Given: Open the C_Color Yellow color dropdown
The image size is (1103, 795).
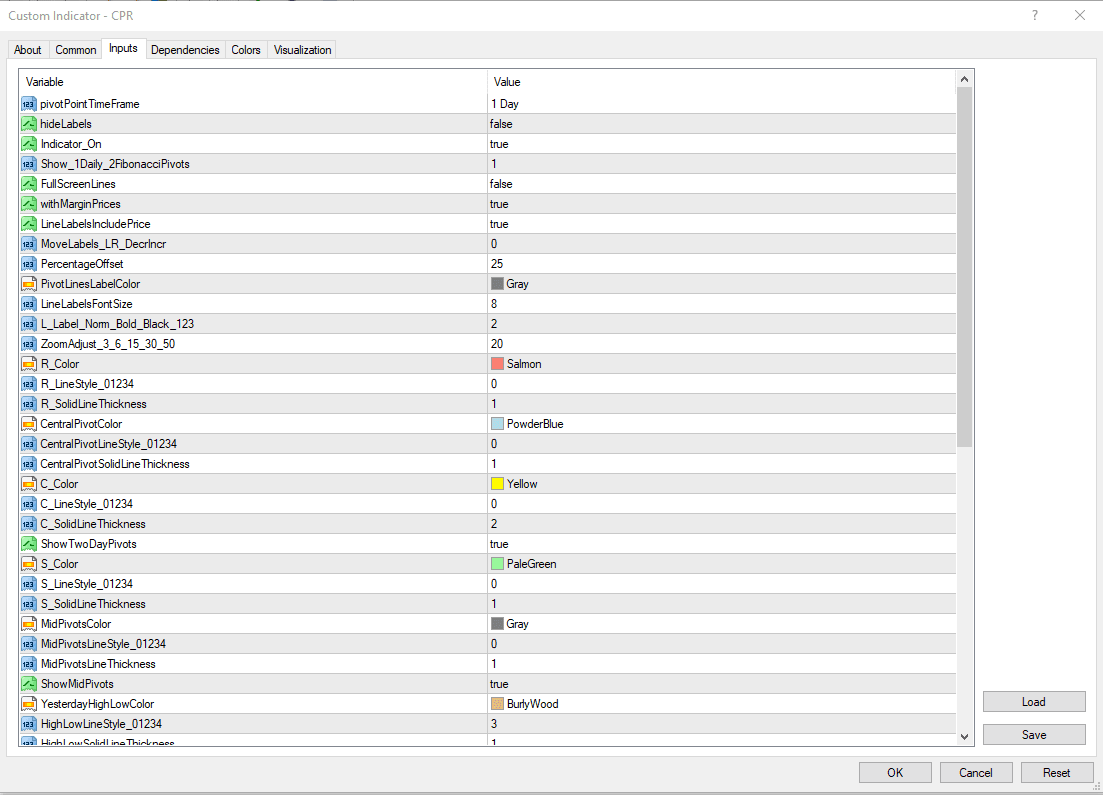Looking at the screenshot, I should click(x=720, y=484).
